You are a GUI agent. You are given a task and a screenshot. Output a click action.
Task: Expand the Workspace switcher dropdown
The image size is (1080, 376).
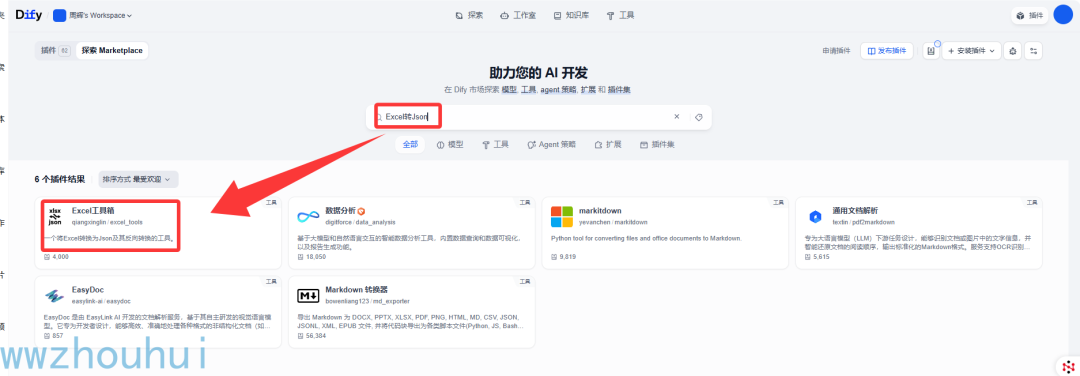tap(93, 15)
